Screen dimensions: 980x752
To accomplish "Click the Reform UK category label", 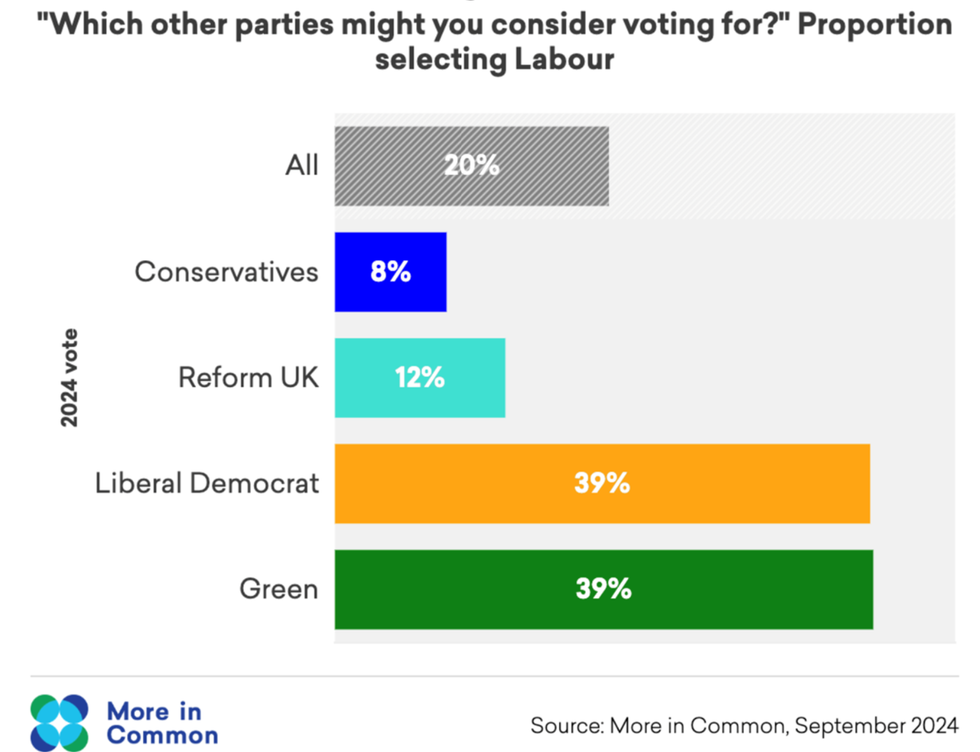I will tap(248, 377).
